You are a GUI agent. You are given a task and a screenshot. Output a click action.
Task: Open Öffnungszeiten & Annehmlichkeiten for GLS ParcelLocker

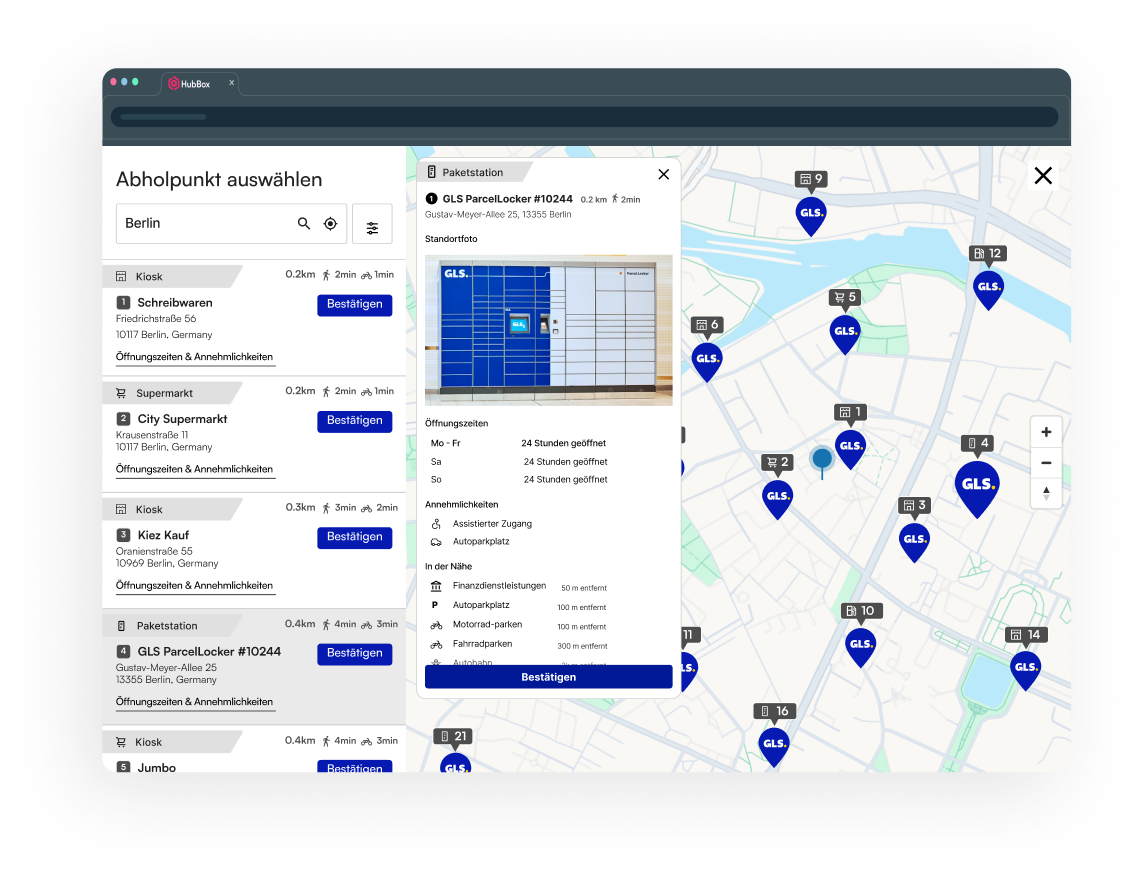195,702
